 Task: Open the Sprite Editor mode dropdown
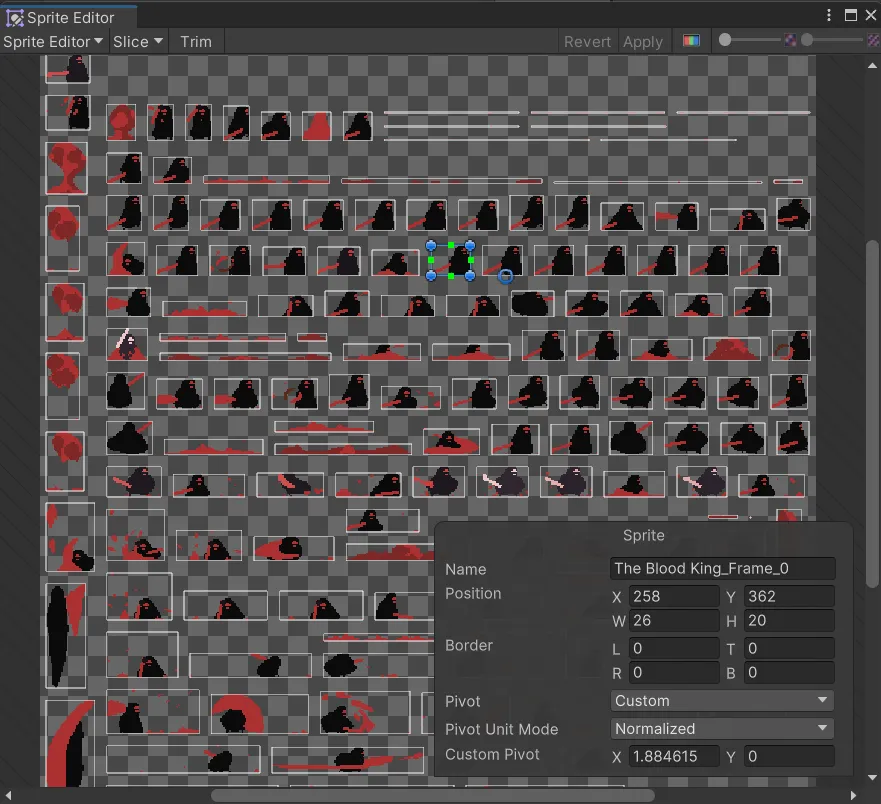coord(53,42)
